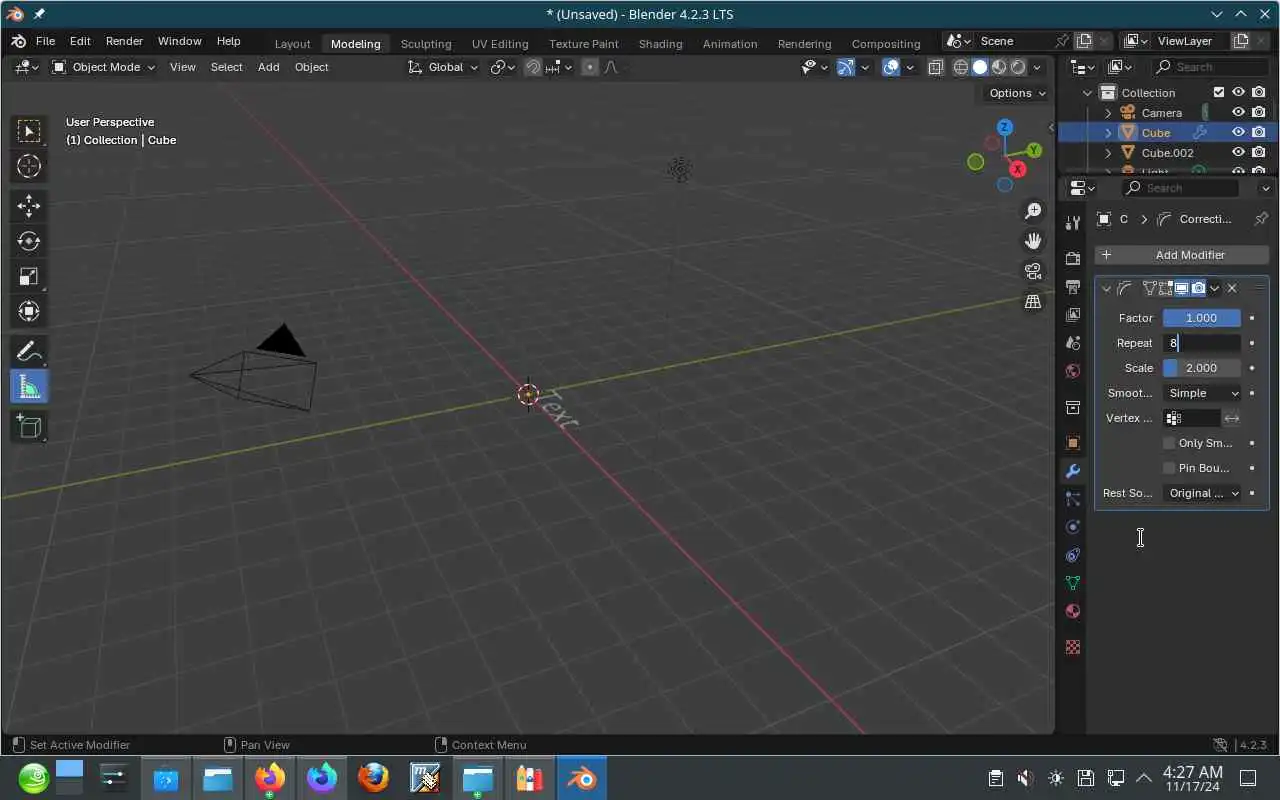Image resolution: width=1280 pixels, height=800 pixels.
Task: Click the pan view hand icon
Action: [1033, 241]
